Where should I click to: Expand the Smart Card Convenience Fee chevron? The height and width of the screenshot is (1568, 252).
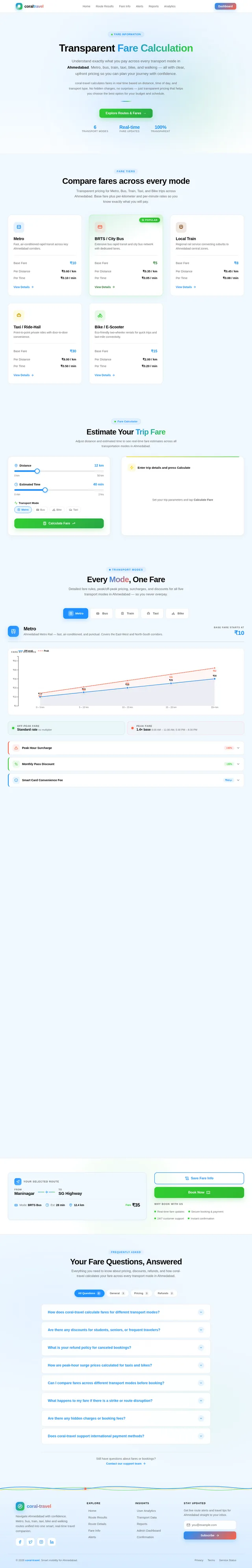pos(238,780)
